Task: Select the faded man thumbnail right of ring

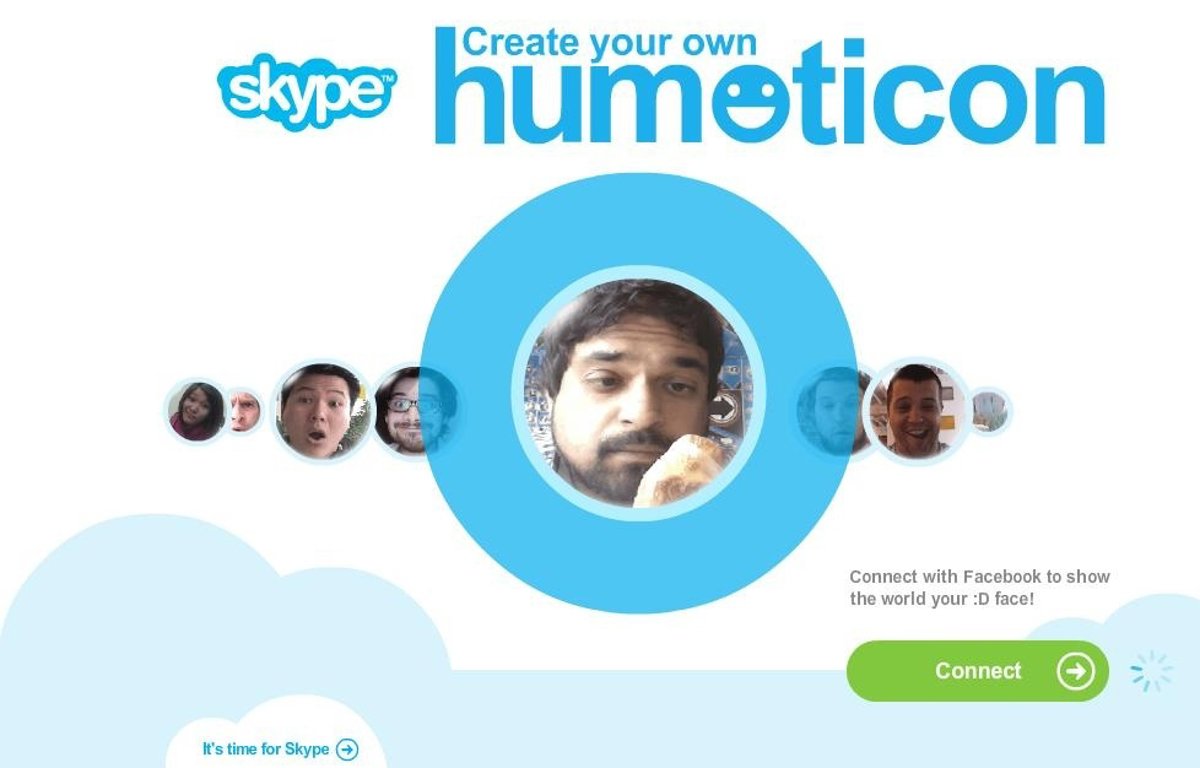Action: 832,410
